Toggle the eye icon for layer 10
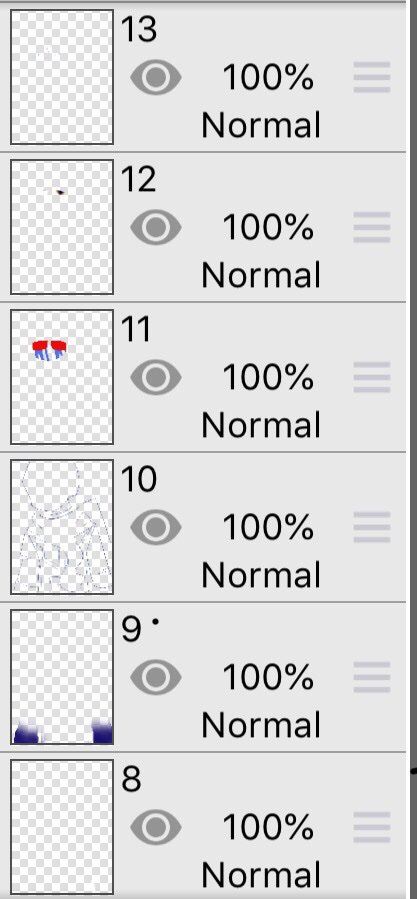Image resolution: width=417 pixels, height=899 pixels. [156, 527]
